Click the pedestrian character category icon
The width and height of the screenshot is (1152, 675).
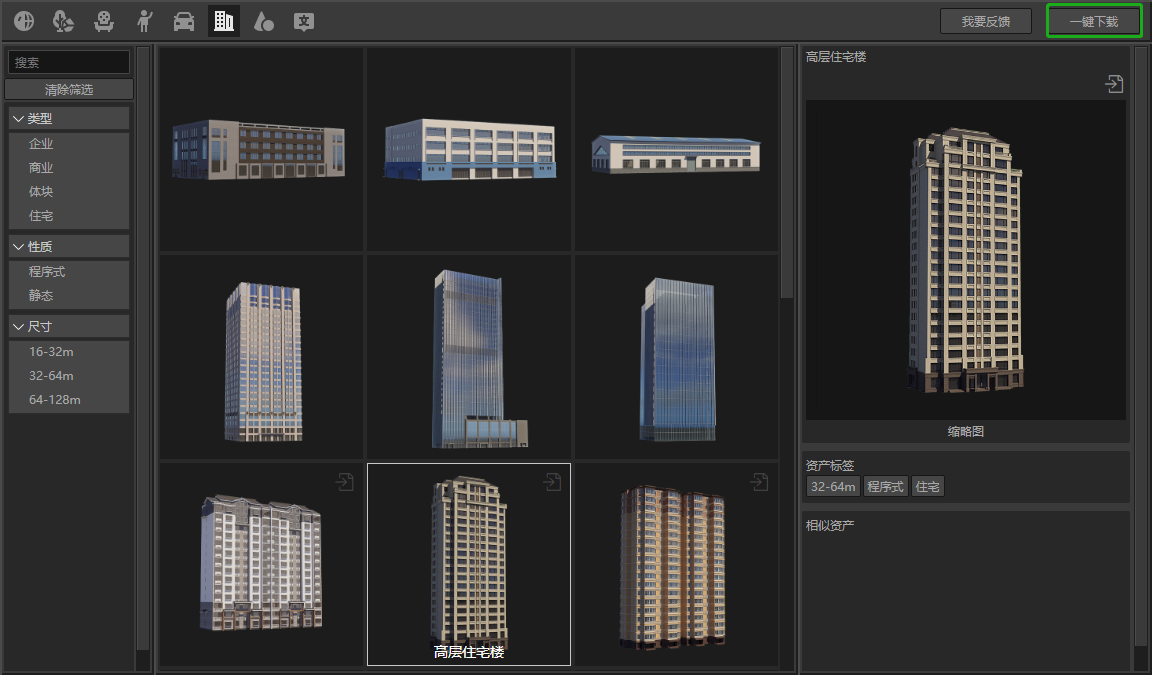144,20
